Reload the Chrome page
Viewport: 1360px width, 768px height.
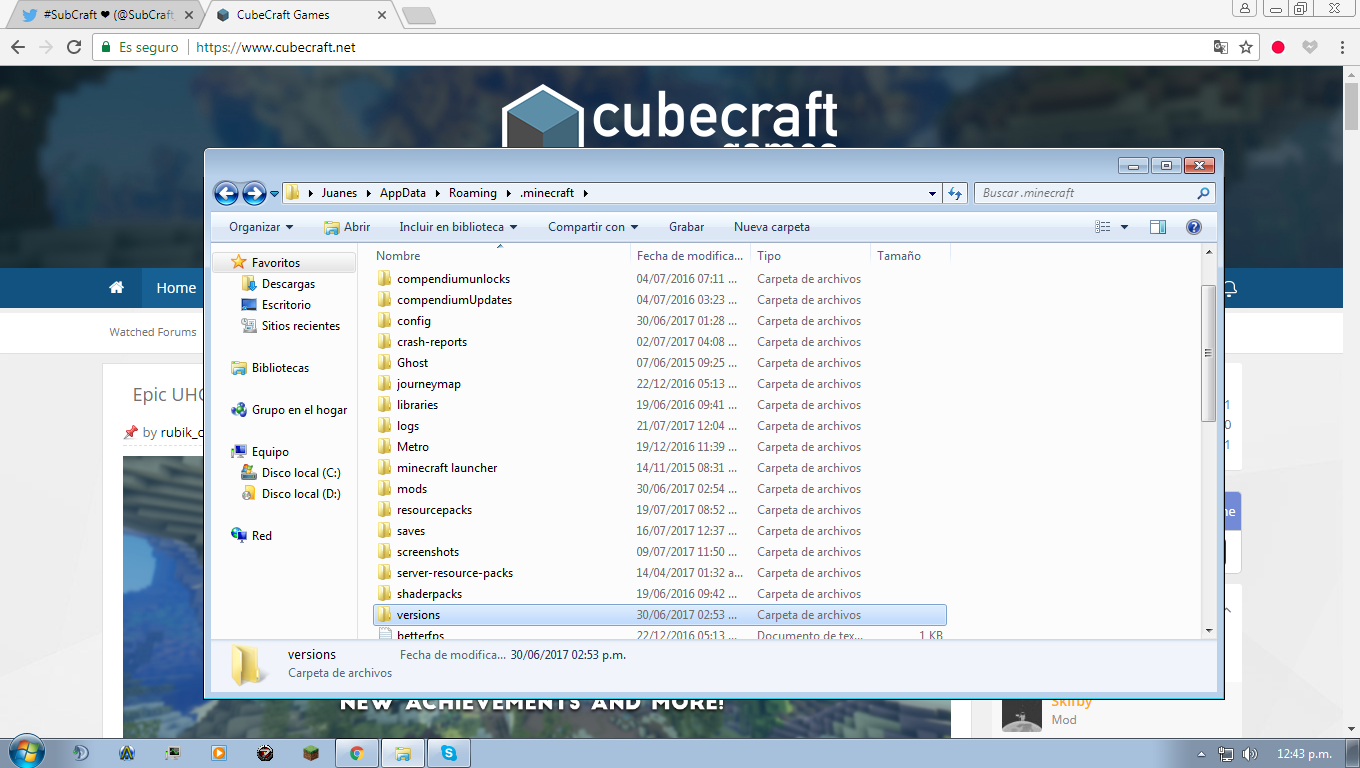coord(74,47)
